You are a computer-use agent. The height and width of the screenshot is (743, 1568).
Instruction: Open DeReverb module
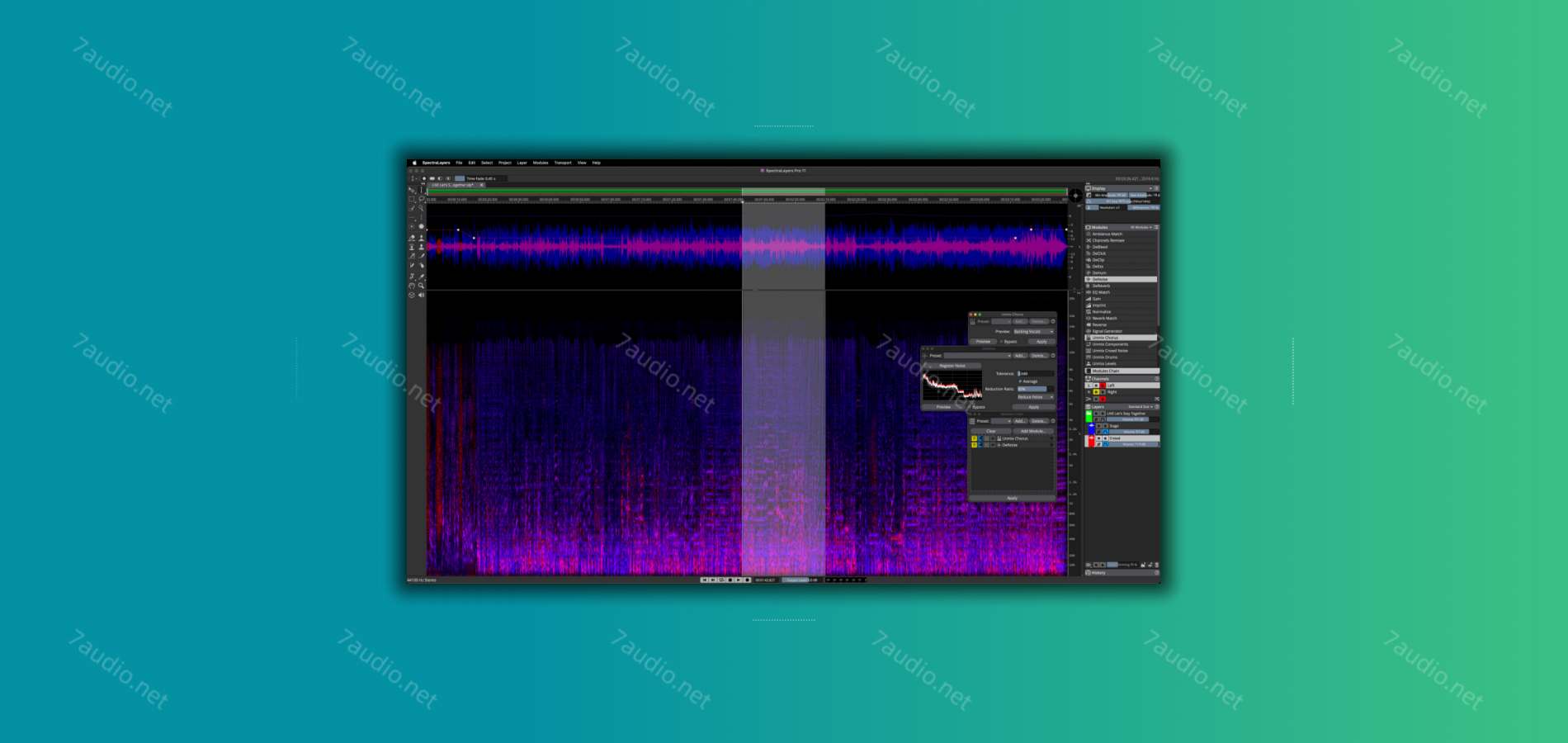(x=1121, y=286)
